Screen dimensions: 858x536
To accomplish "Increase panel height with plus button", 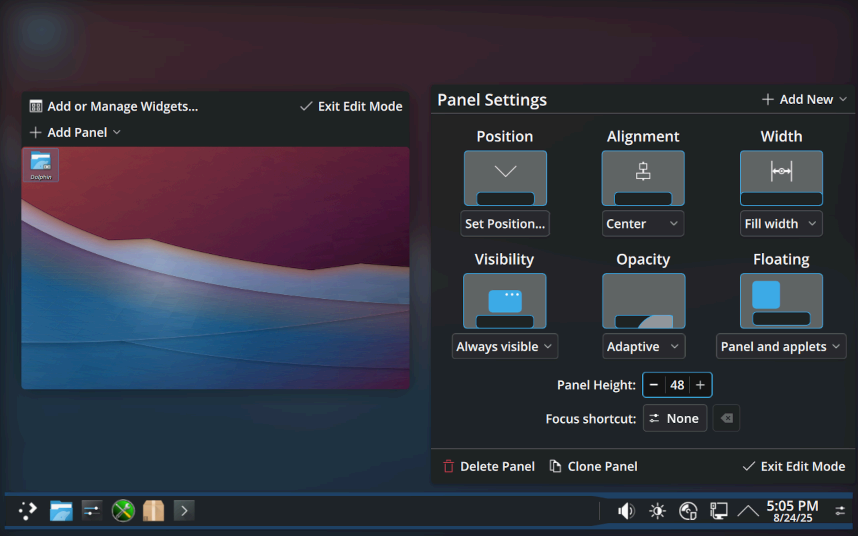I will click(700, 385).
